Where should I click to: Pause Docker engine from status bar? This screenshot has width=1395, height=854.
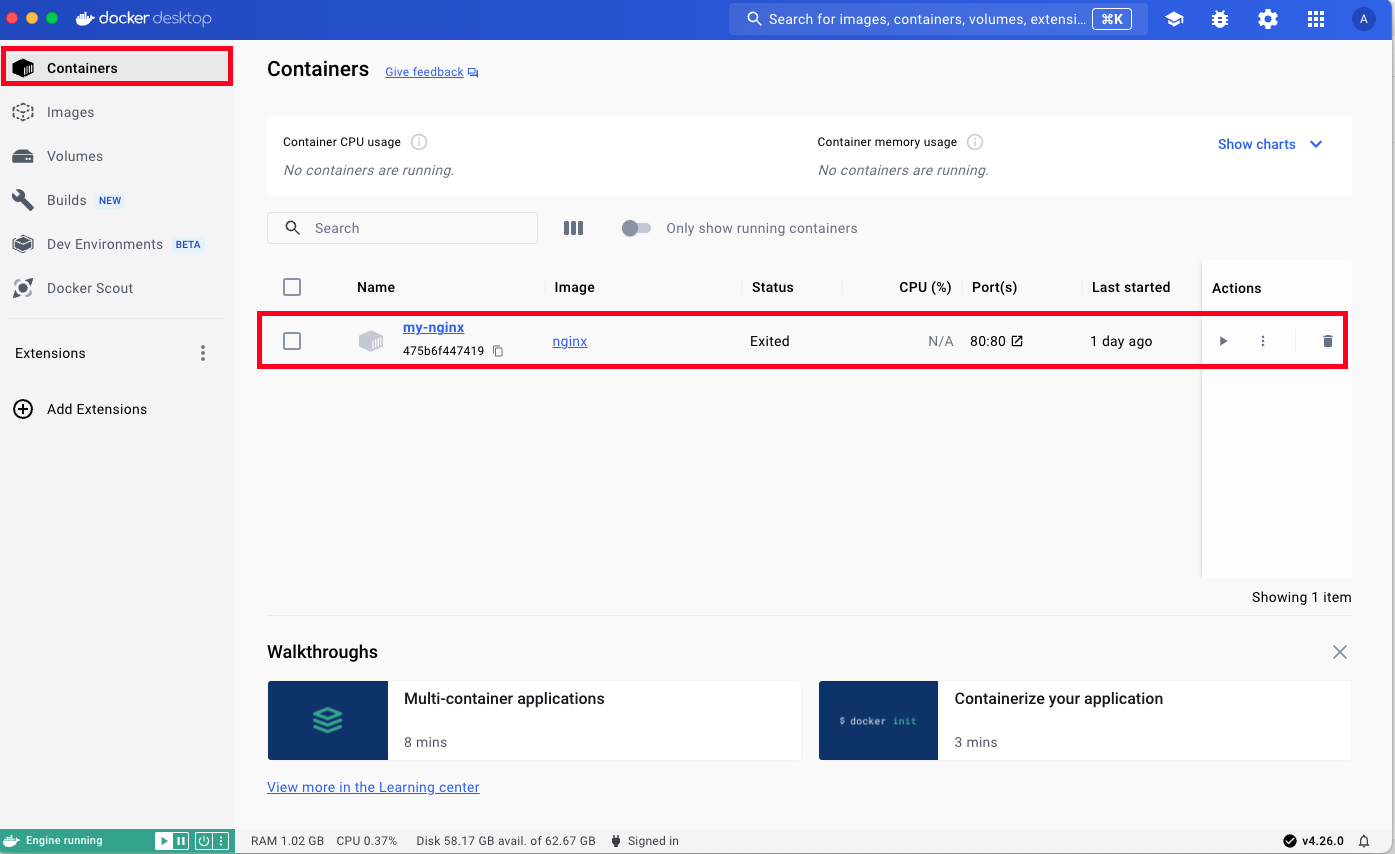tap(181, 841)
